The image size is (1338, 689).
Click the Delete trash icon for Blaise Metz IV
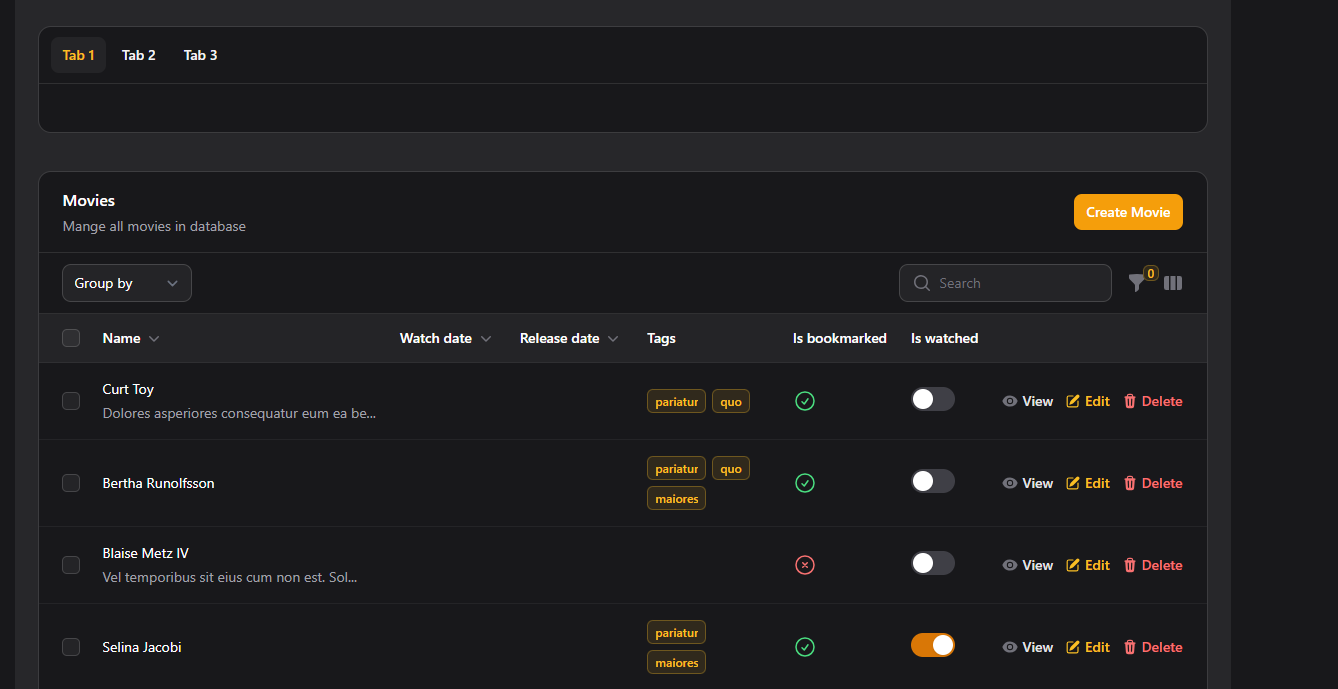pos(1130,565)
